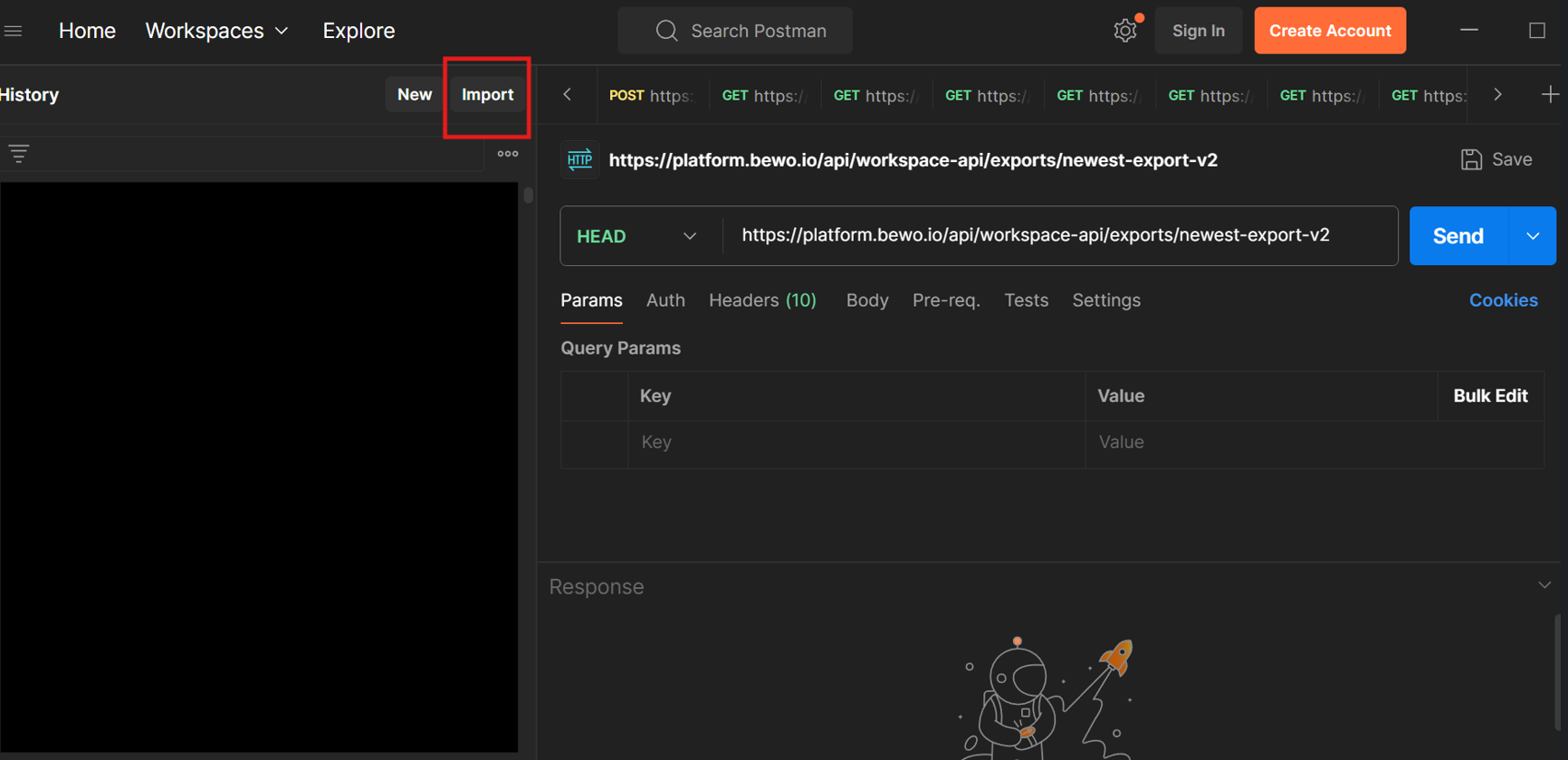1568x760 pixels.
Task: Click the HTTP request type icon
Action: coord(579,160)
